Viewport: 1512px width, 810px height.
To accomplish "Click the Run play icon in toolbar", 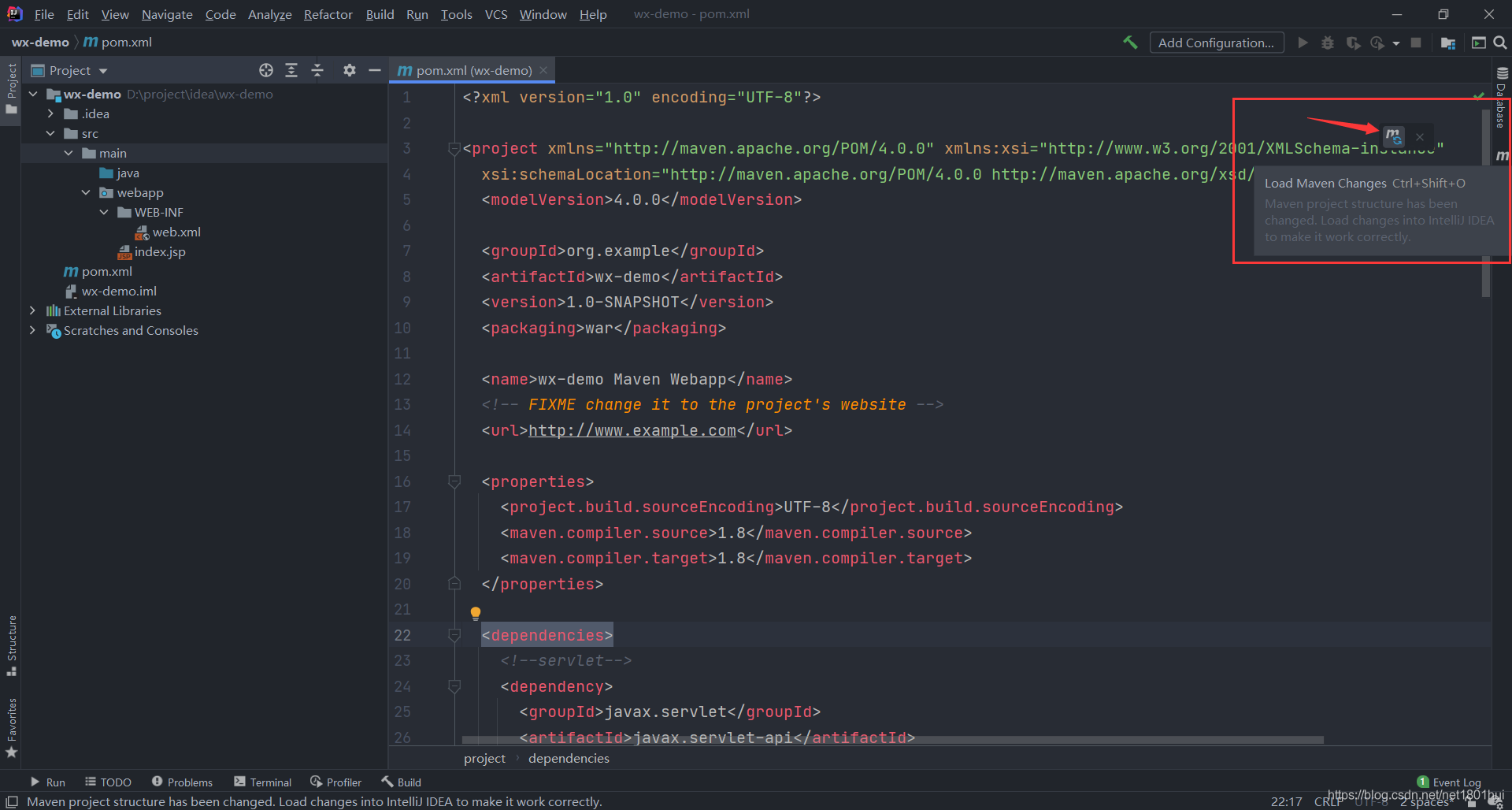I will tap(1303, 43).
